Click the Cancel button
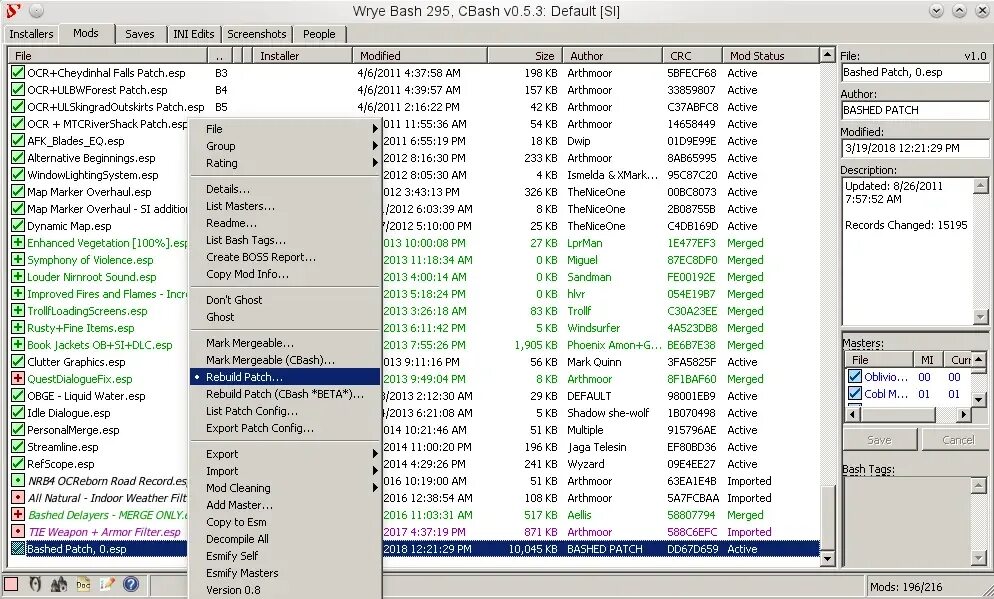Viewport: 994px width, 599px height. pyautogui.click(x=958, y=440)
